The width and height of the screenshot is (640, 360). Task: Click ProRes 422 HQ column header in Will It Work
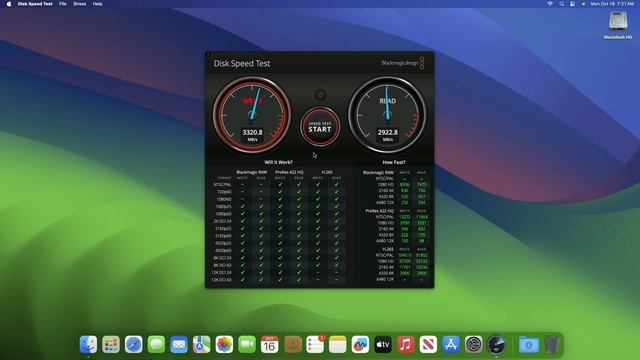pos(289,172)
